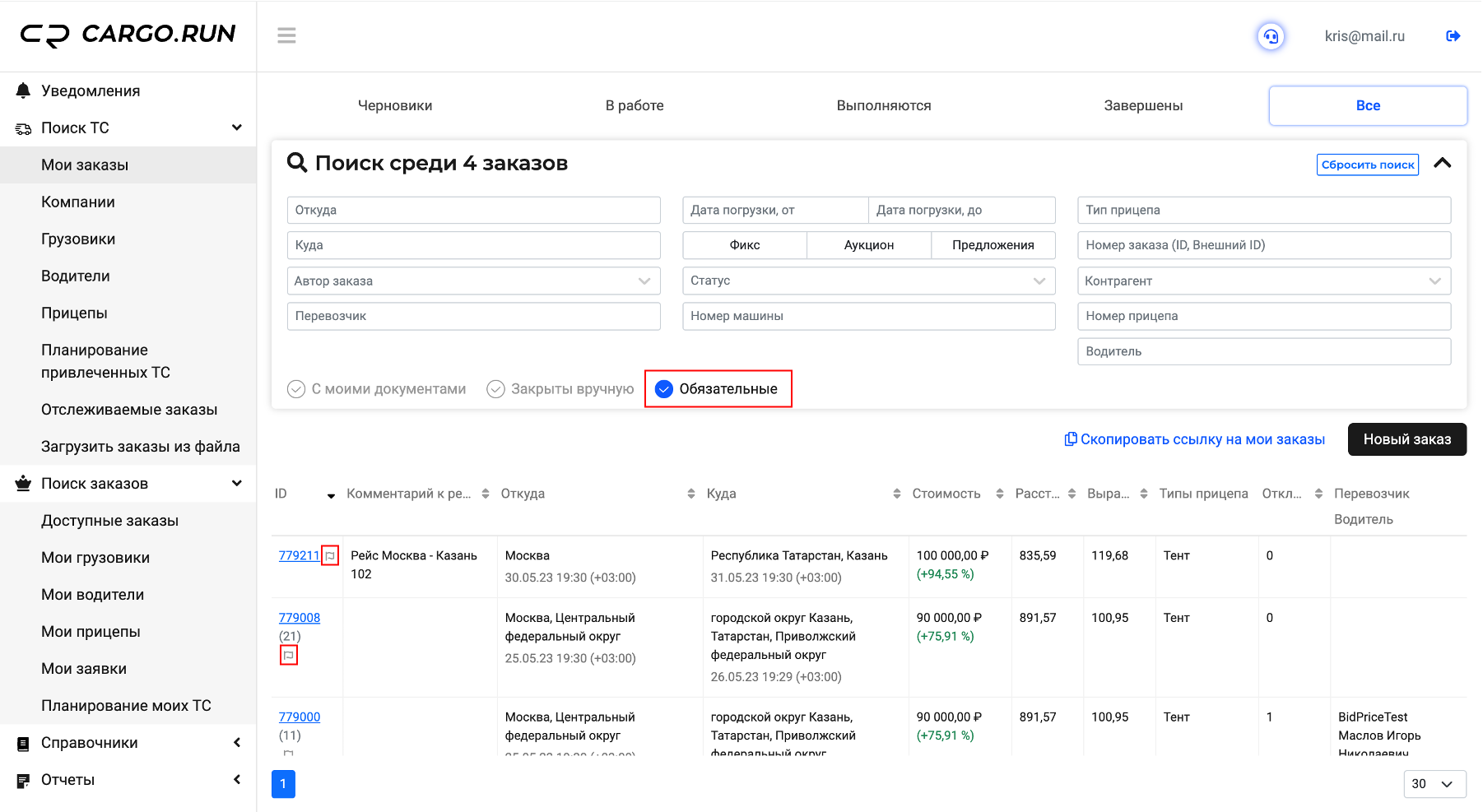Switch to the Черновики tab
This screenshot has height=812, width=1483.
coord(395,105)
